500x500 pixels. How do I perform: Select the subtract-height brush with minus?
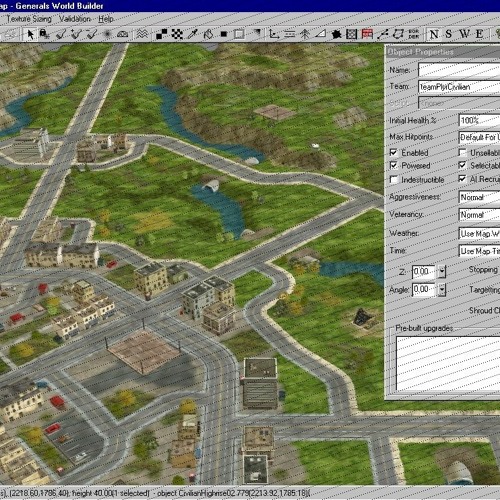point(92,34)
